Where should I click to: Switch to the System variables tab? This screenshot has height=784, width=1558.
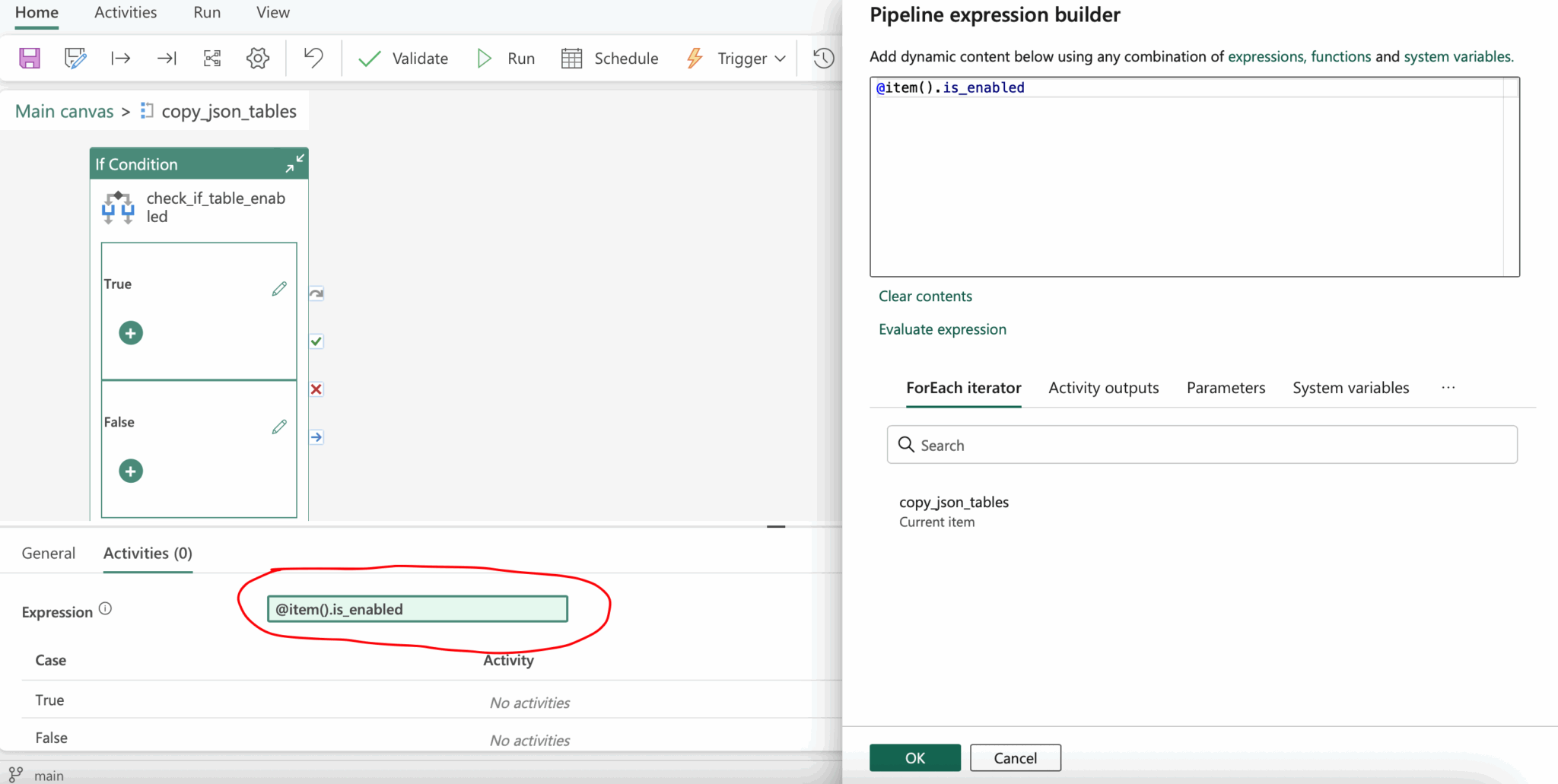pyautogui.click(x=1351, y=388)
